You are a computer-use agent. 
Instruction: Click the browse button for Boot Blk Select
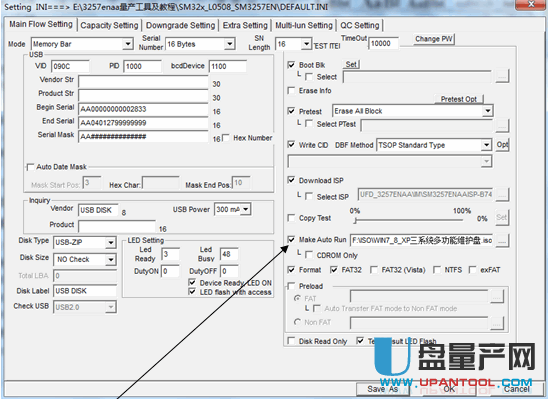pyautogui.click(x=502, y=76)
